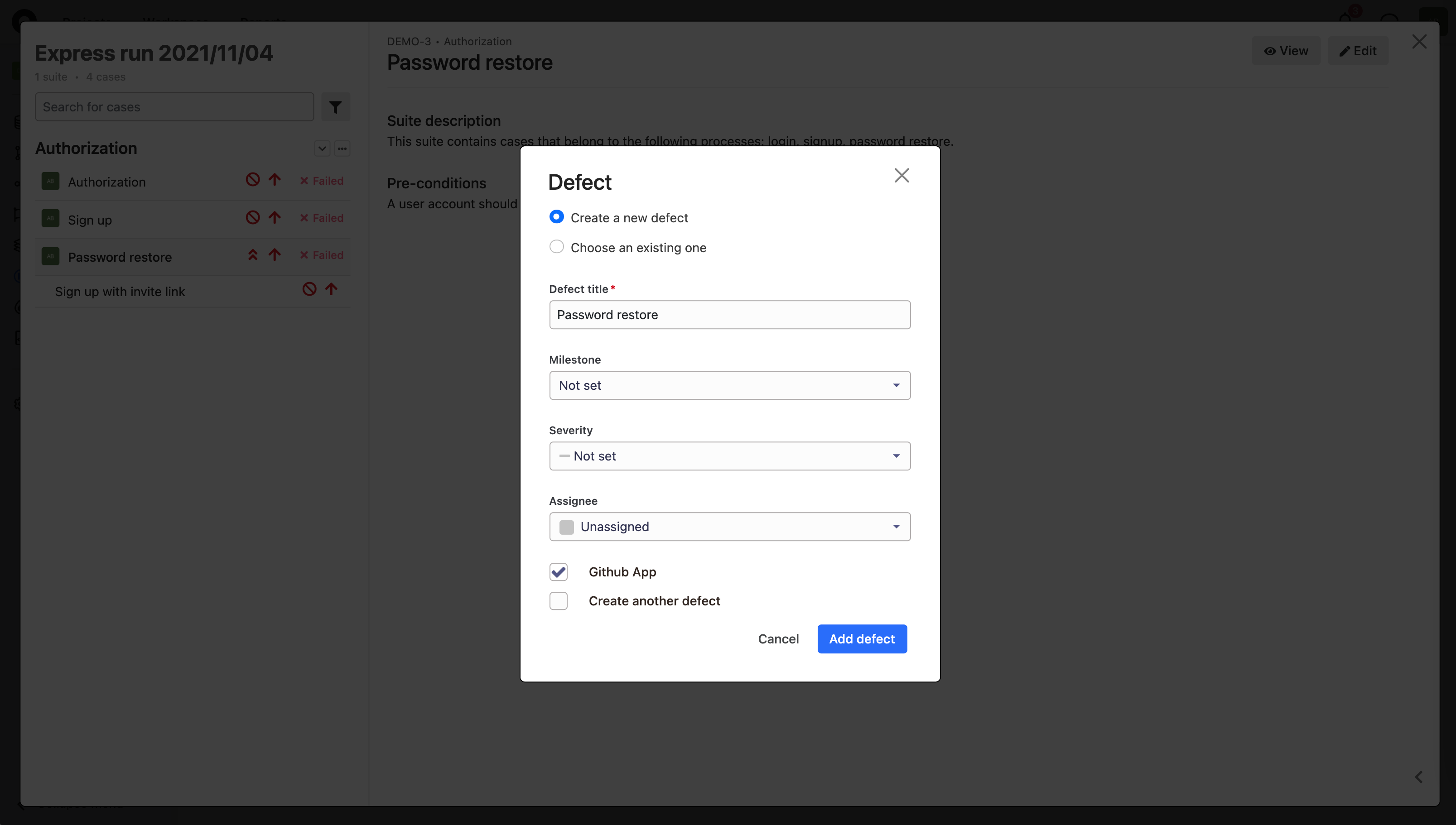The height and width of the screenshot is (825, 1456).
Task: Select the Authorization case row
Action: [x=193, y=181]
